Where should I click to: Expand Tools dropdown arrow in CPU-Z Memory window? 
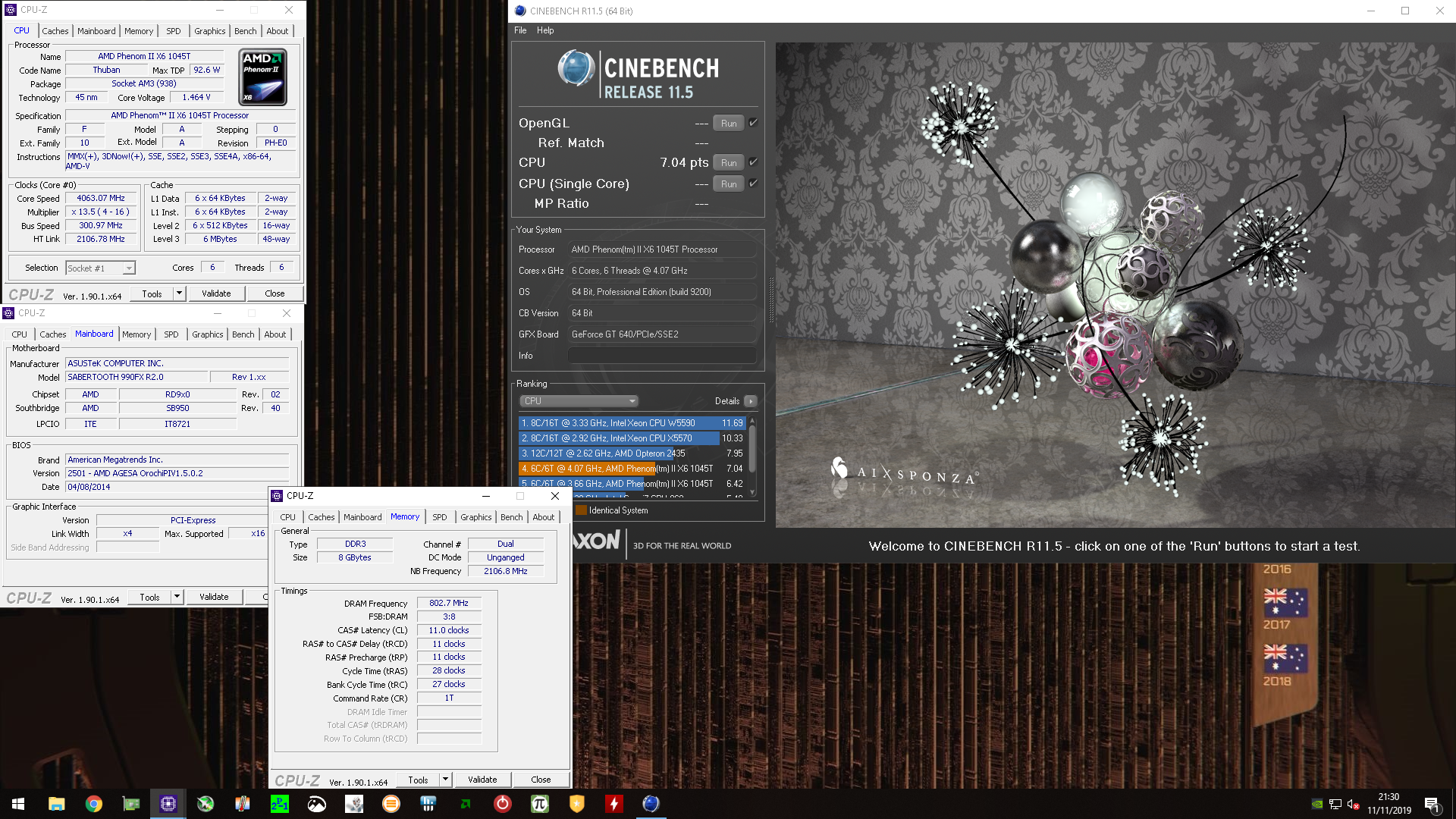coord(446,780)
